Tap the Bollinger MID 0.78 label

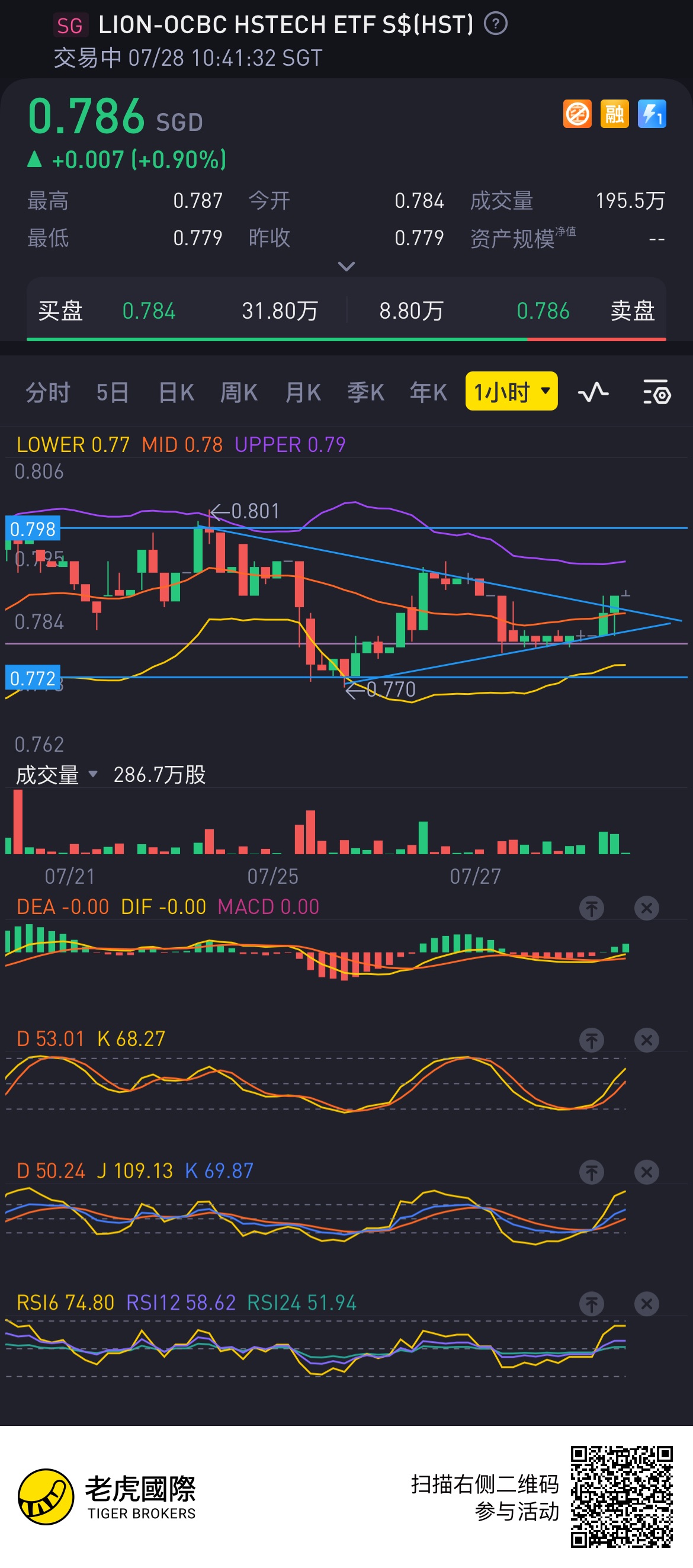tap(182, 445)
